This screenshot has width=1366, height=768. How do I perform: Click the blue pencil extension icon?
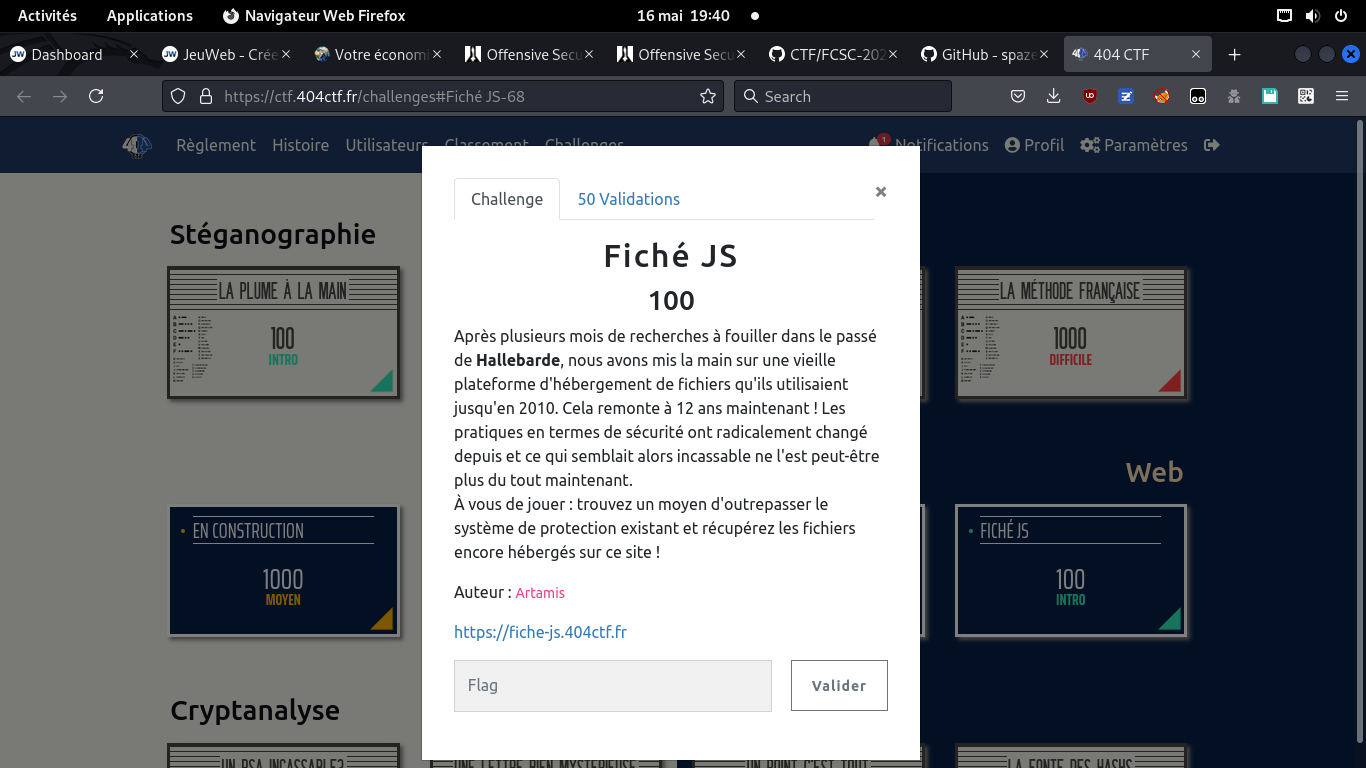click(x=1126, y=96)
